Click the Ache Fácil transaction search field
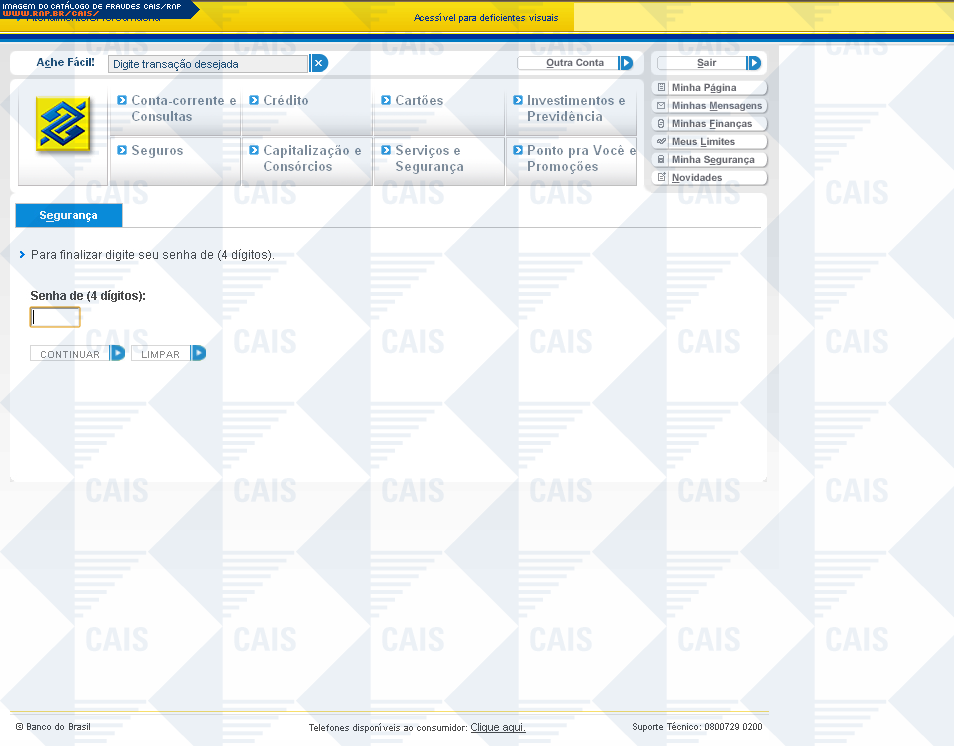Viewport: 954px width, 746px height. [x=208, y=64]
